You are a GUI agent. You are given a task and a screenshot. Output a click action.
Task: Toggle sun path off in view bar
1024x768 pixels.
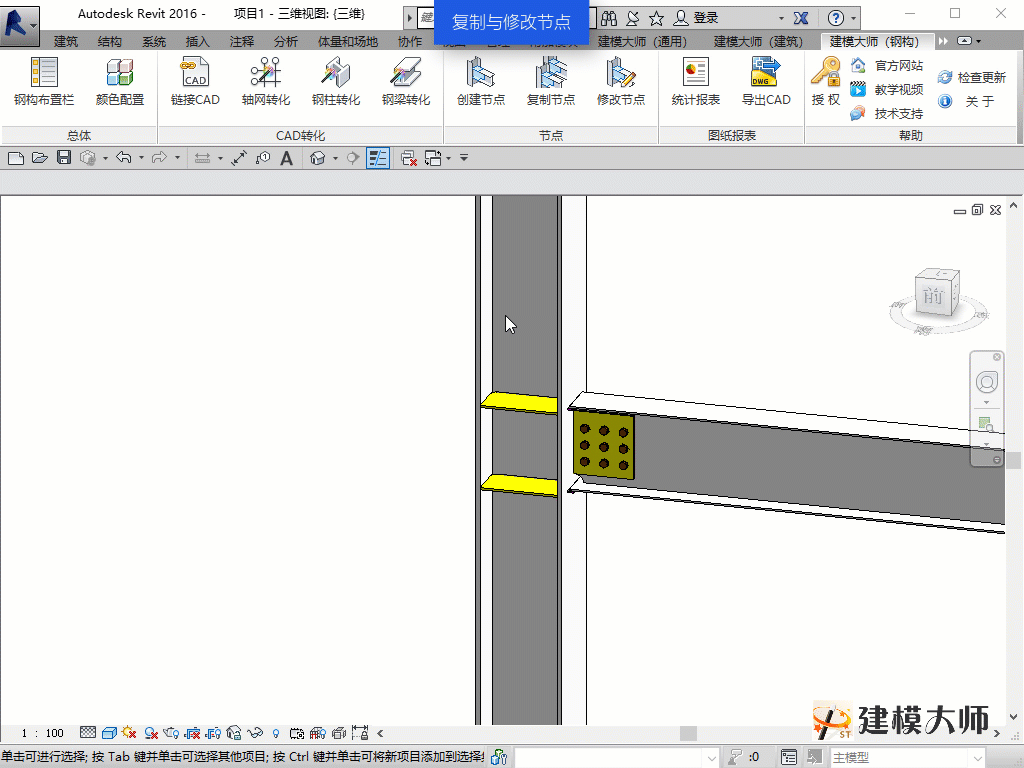pyautogui.click(x=129, y=733)
